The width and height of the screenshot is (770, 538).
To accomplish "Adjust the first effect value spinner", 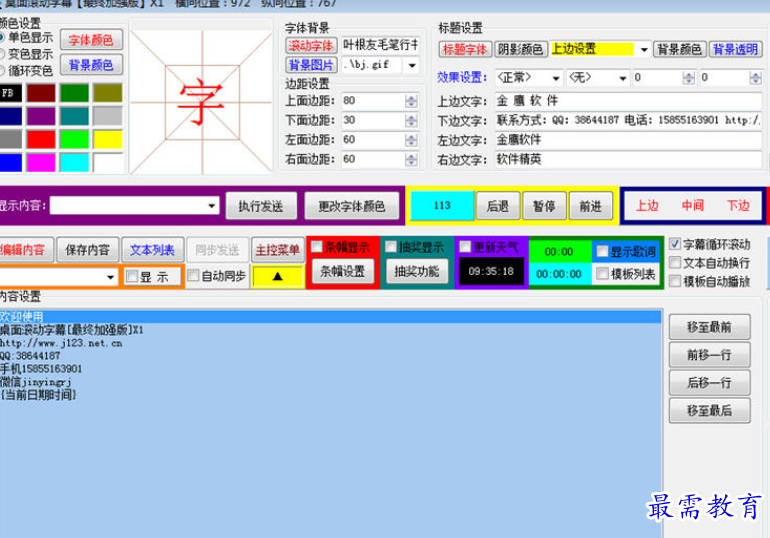I will (x=688, y=78).
